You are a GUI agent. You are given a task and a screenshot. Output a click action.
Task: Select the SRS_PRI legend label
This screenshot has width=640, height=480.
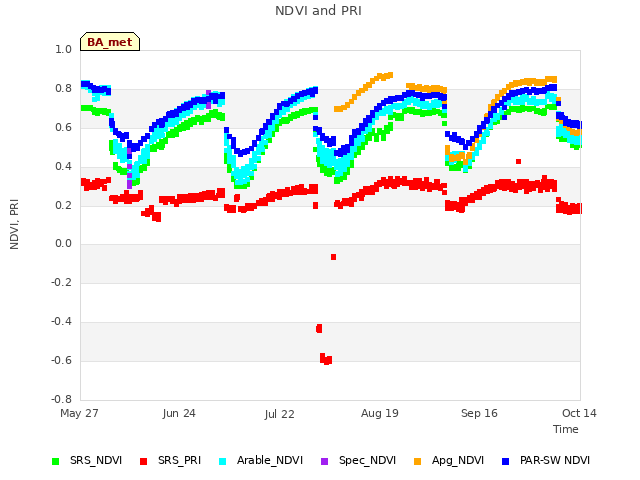click(179, 460)
